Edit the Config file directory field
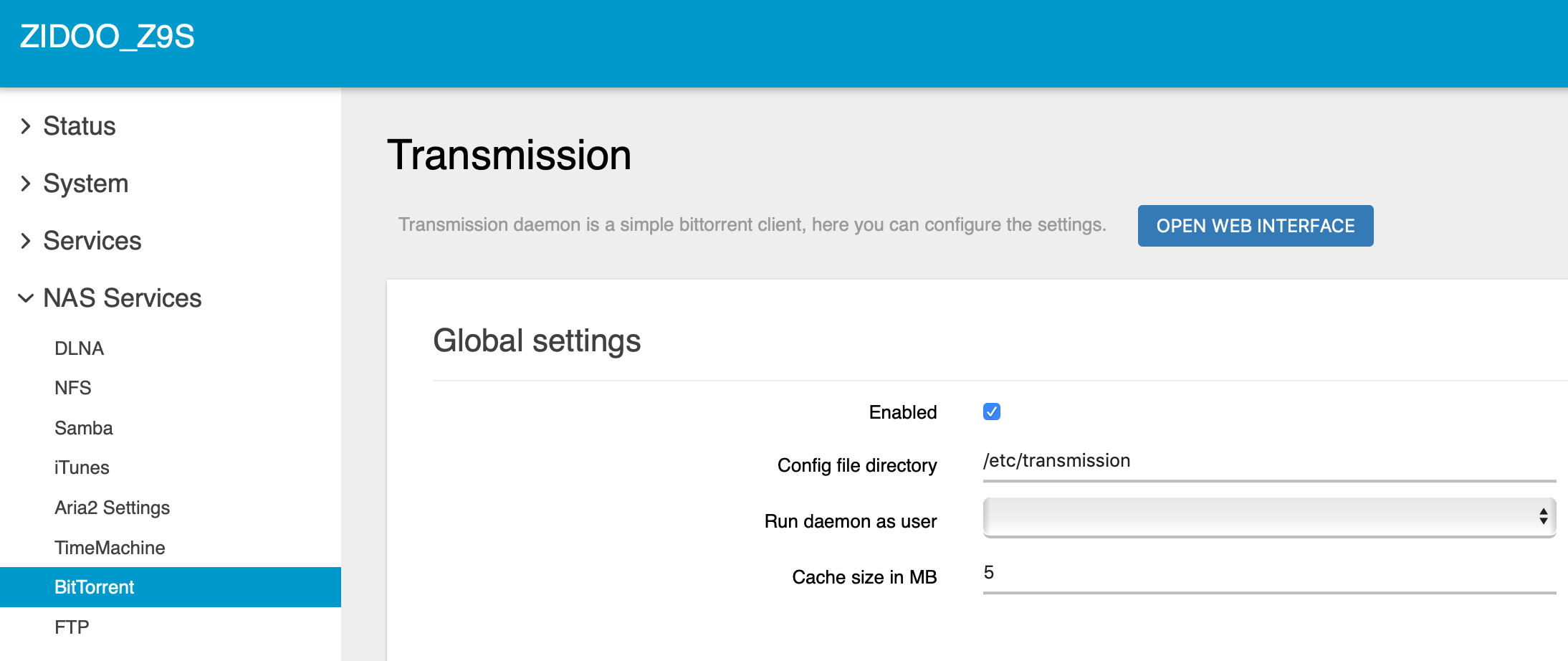 coord(1269,462)
